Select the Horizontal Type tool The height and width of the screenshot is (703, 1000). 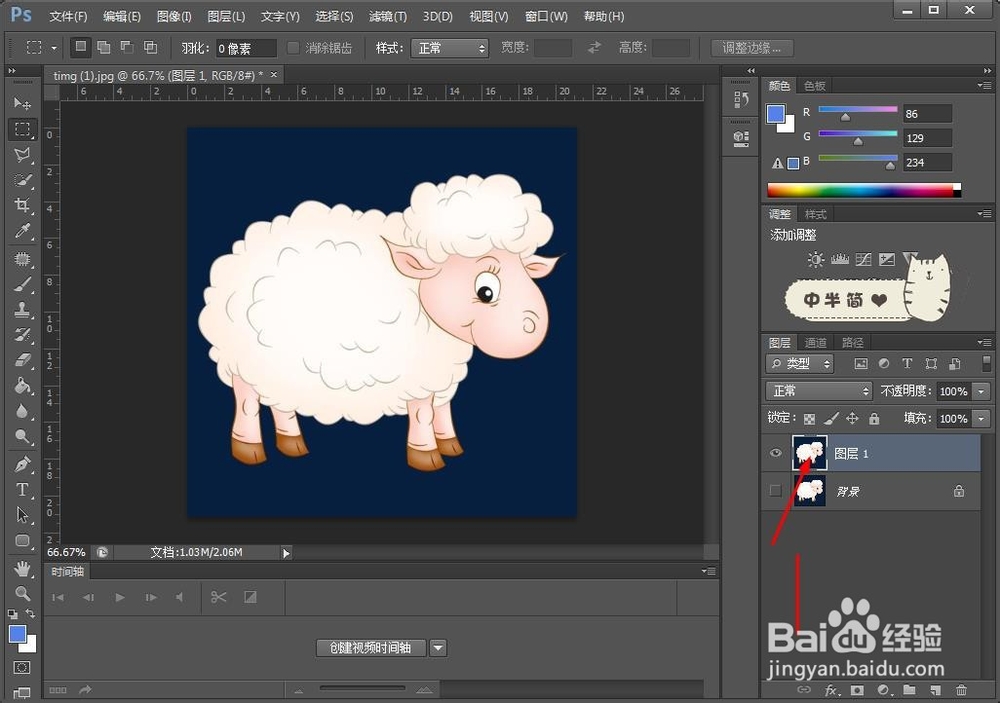pyautogui.click(x=22, y=489)
